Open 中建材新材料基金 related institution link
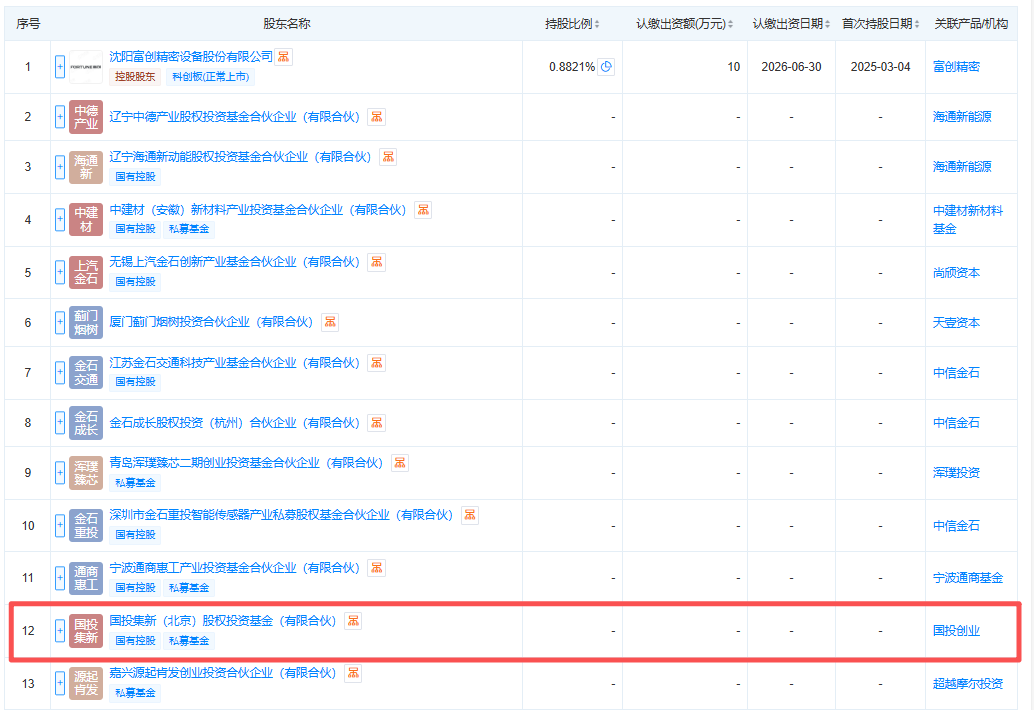 [x=967, y=220]
